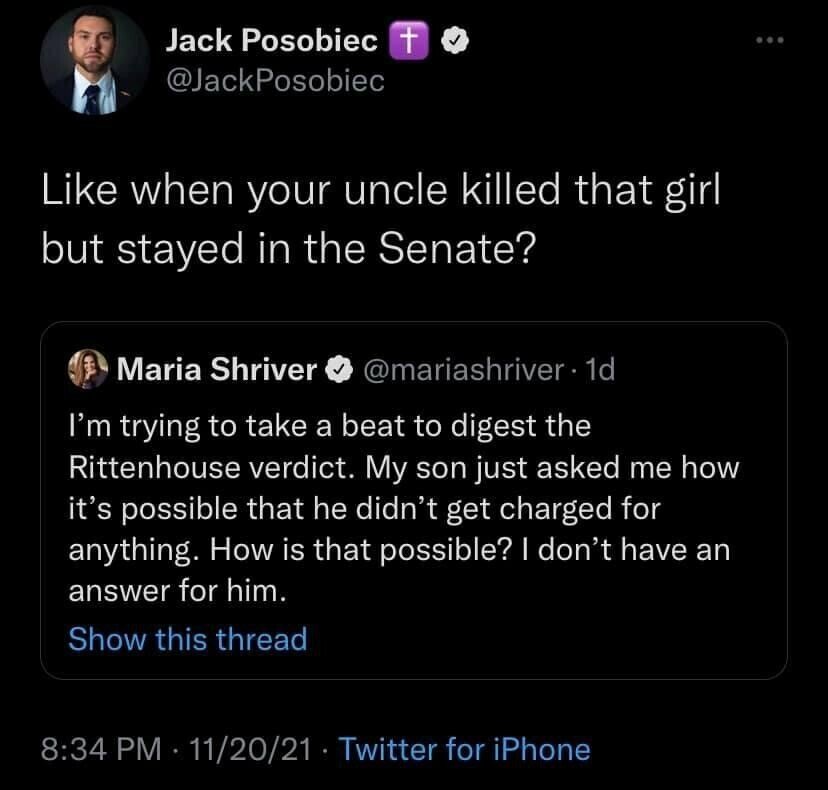Screen dimensions: 828x790
Task: Expand with the Show this thread link
Action: pyautogui.click(x=187, y=639)
